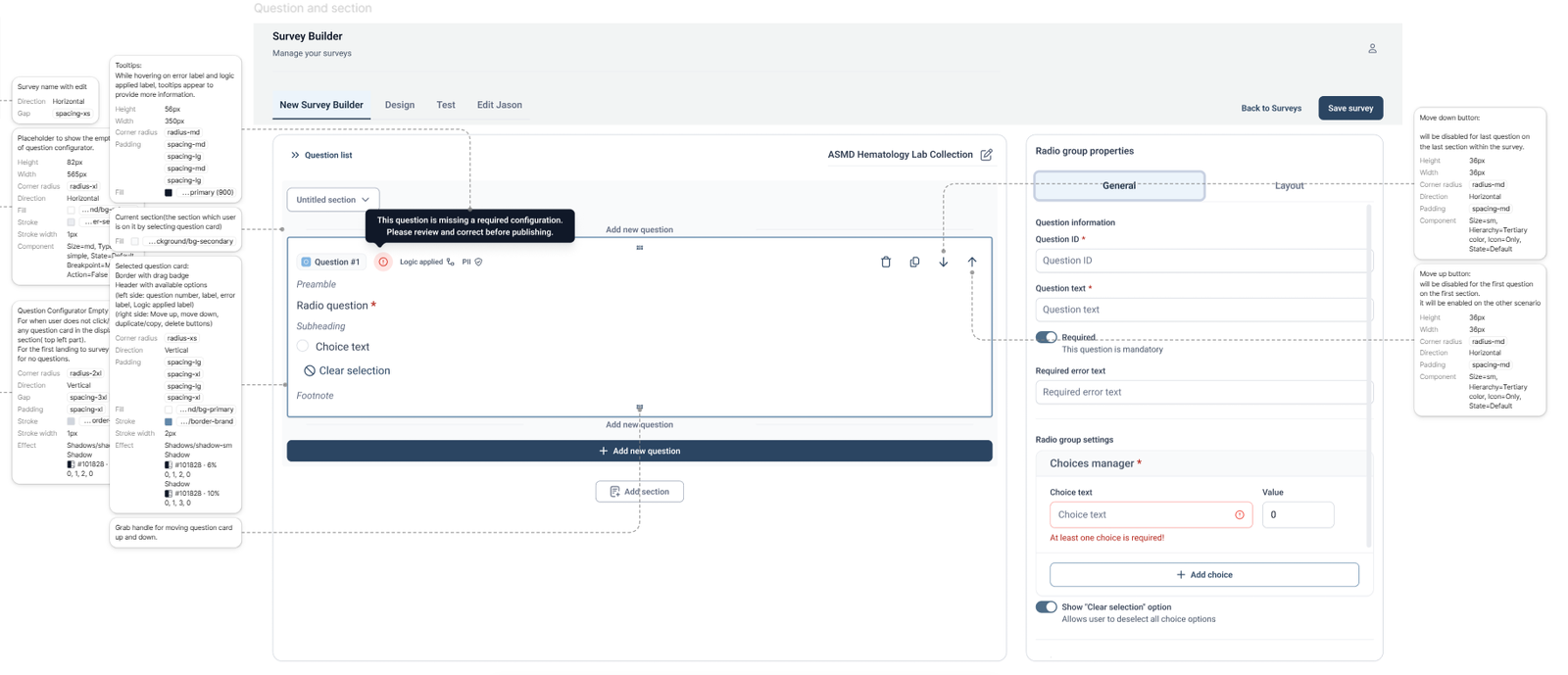This screenshot has height=675, width=1568.
Task: Click the Logic applied branch icon
Action: click(451, 262)
